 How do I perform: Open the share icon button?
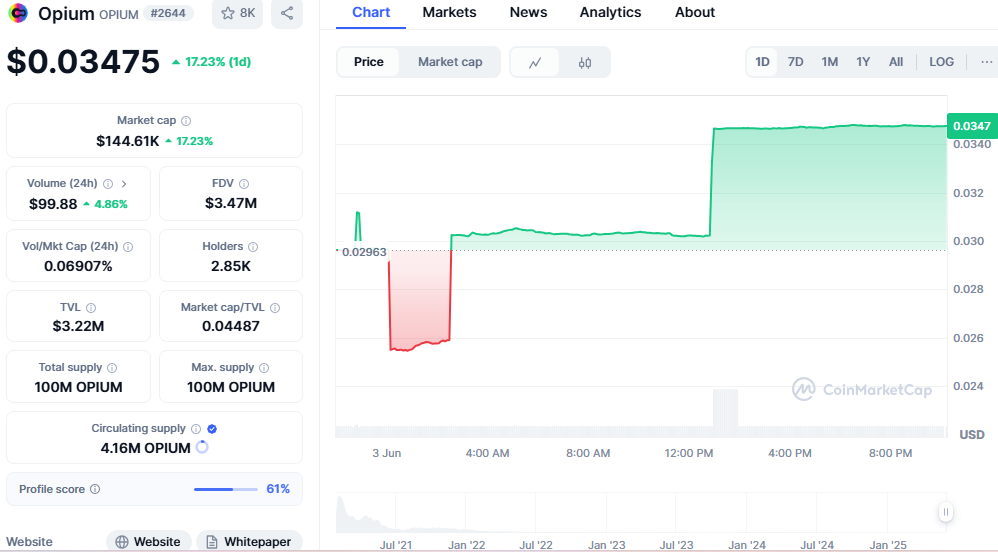287,13
